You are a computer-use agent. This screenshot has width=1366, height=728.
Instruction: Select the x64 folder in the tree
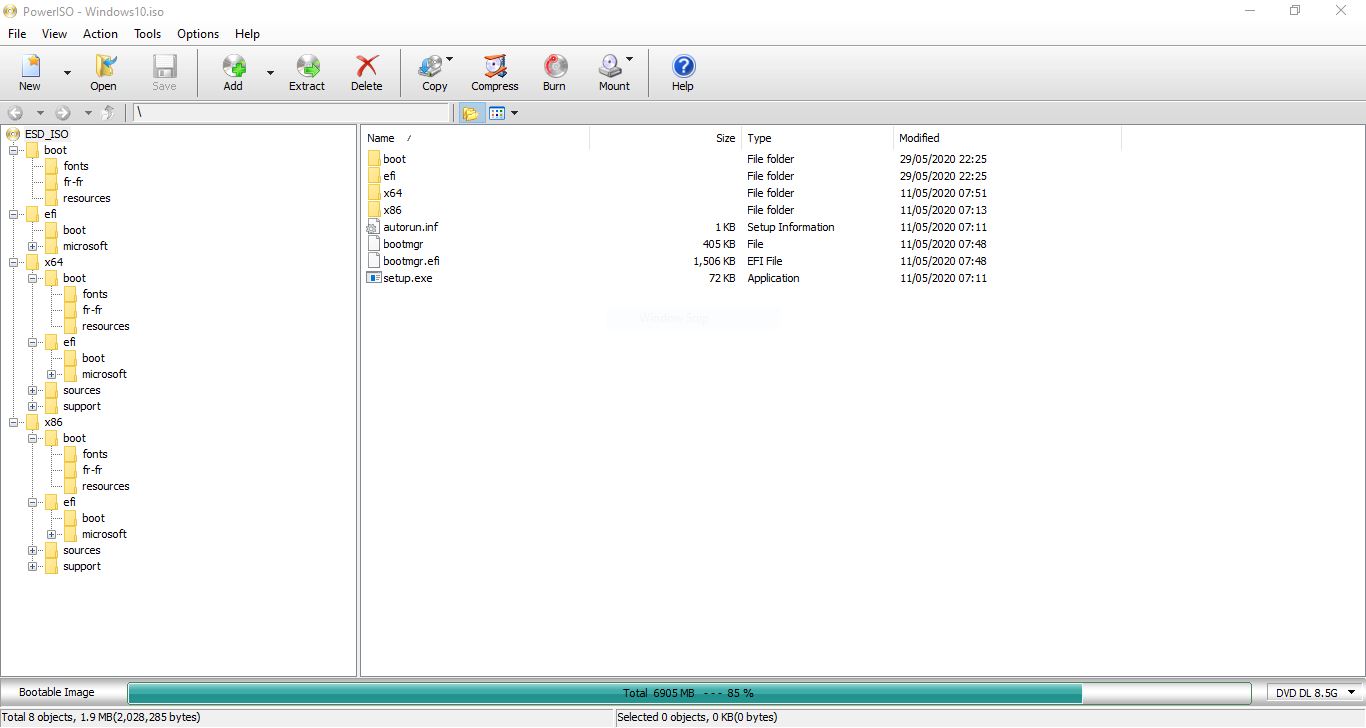(53, 262)
